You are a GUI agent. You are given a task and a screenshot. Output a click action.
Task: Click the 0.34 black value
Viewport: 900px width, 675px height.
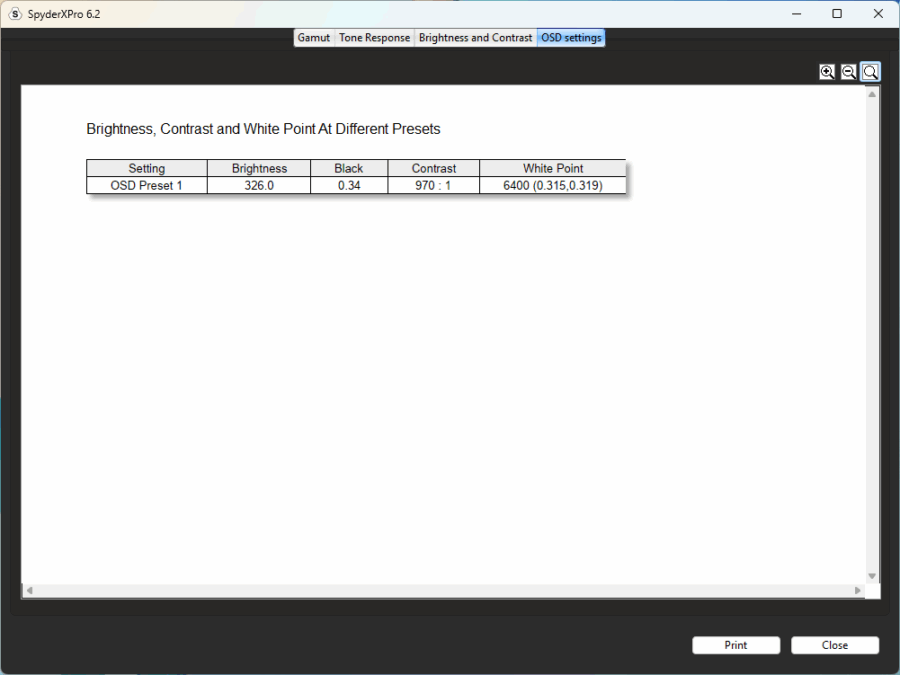[x=349, y=185]
